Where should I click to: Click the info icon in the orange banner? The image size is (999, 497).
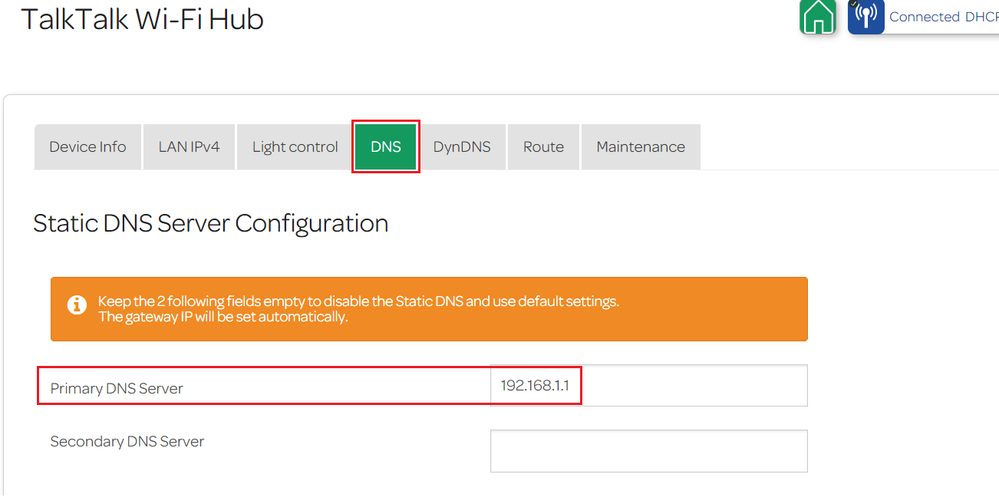point(76,305)
